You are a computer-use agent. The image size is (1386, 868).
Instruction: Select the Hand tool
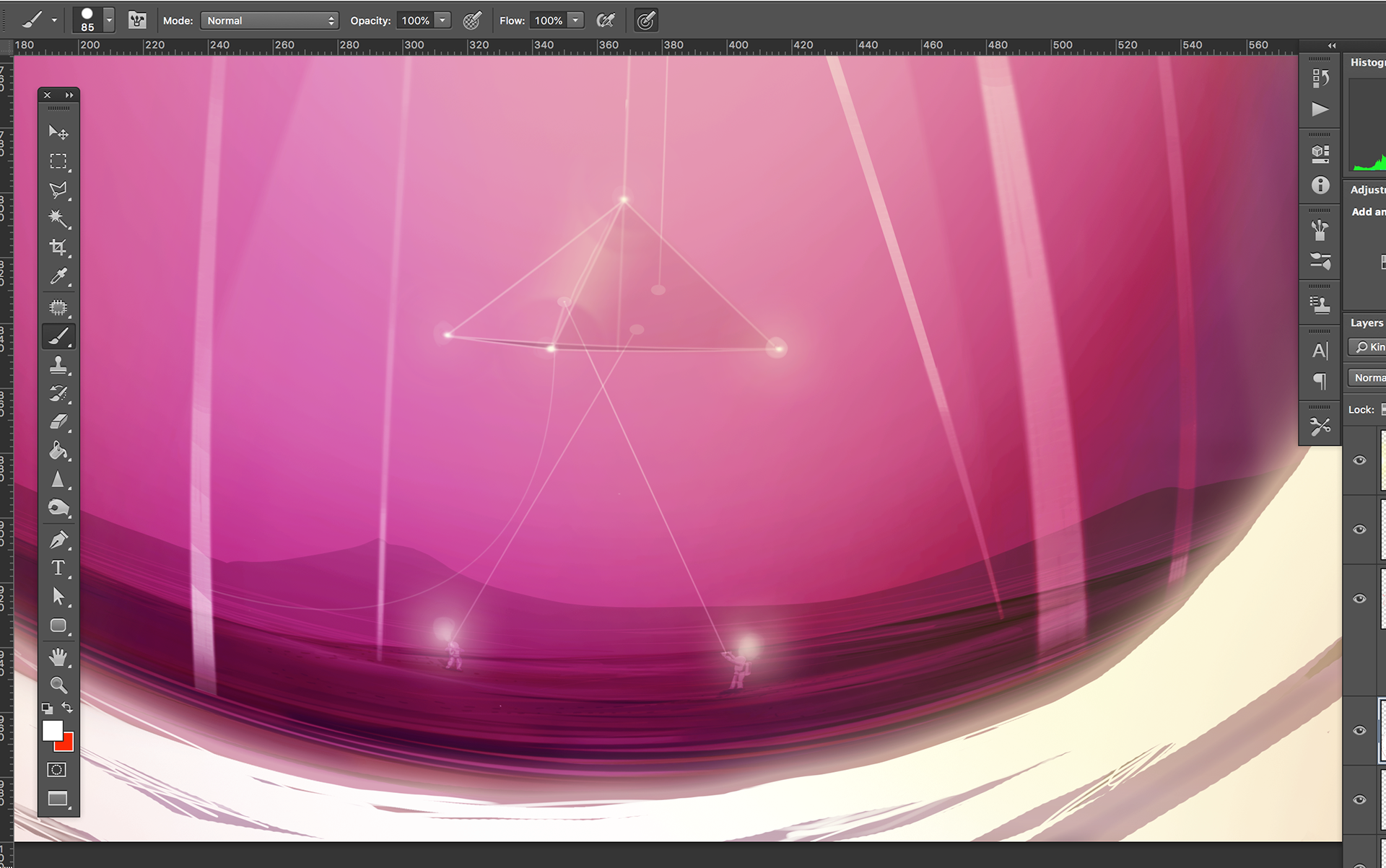(x=58, y=656)
